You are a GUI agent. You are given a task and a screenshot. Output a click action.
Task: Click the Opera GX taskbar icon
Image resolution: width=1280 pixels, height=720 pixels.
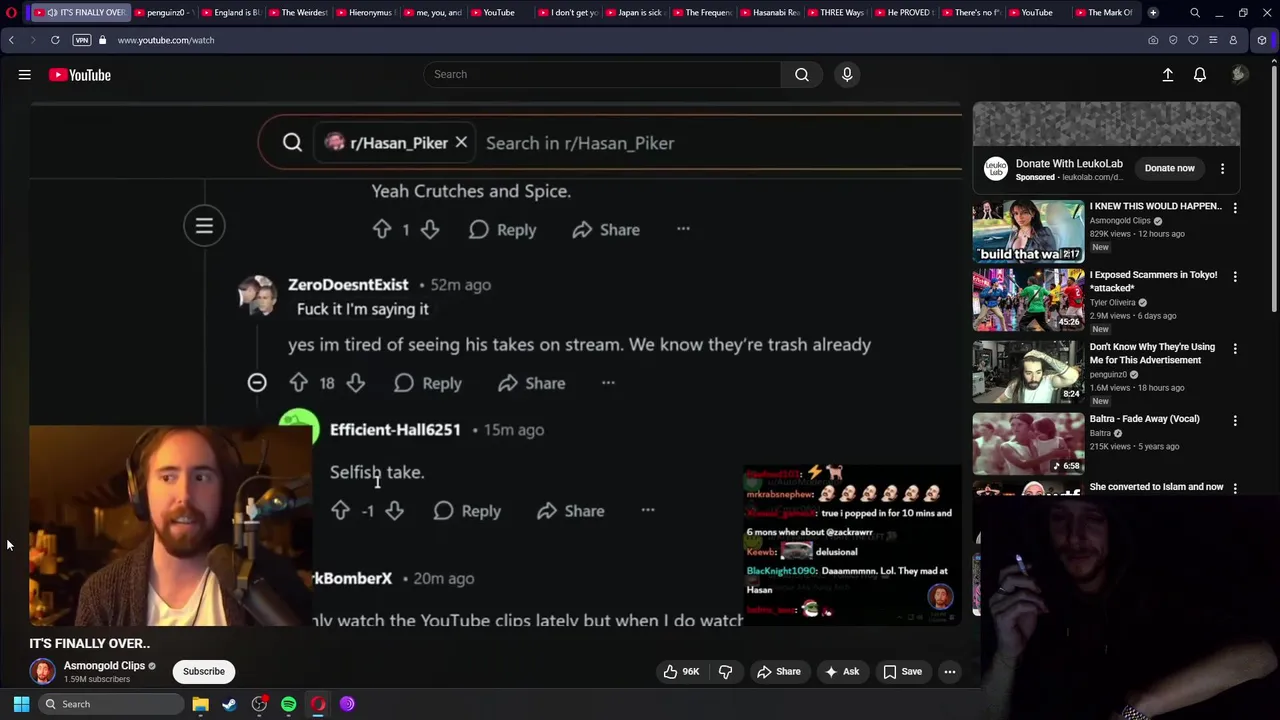point(318,704)
